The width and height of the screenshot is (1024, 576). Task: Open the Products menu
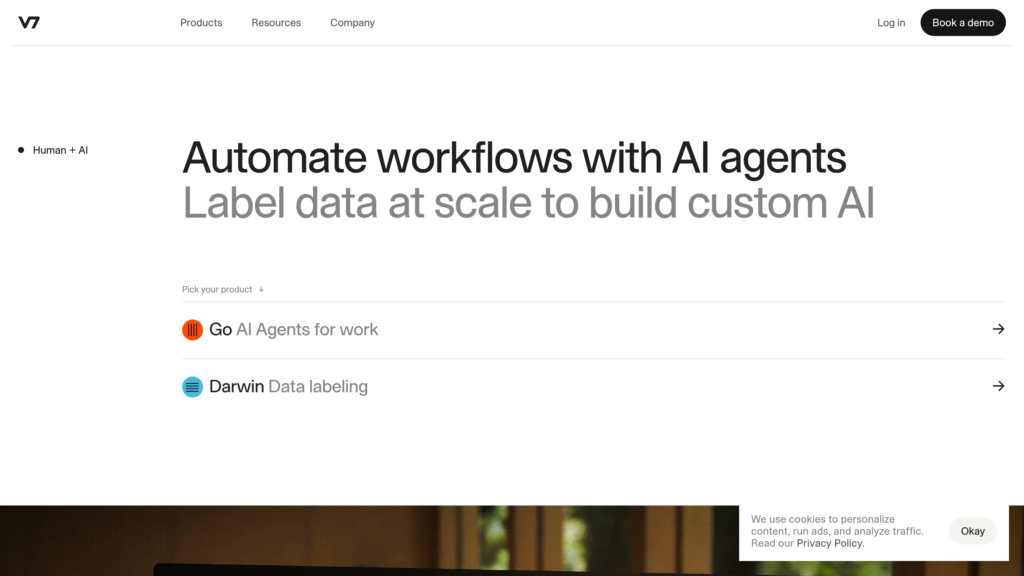(201, 22)
